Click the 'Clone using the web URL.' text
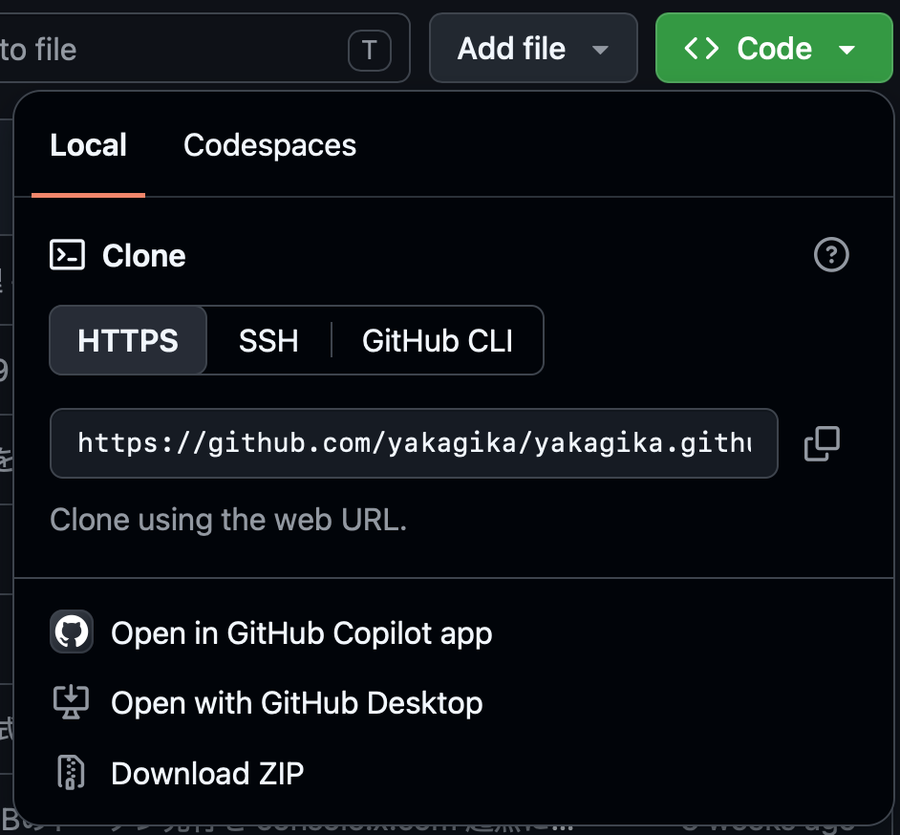900x835 pixels. (x=228, y=520)
